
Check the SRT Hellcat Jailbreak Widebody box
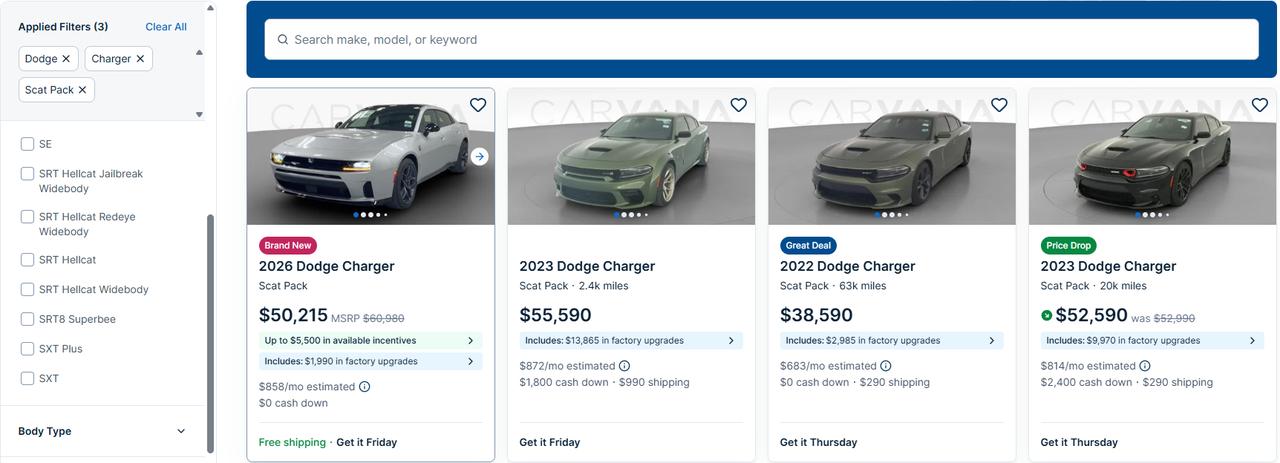click(x=28, y=174)
